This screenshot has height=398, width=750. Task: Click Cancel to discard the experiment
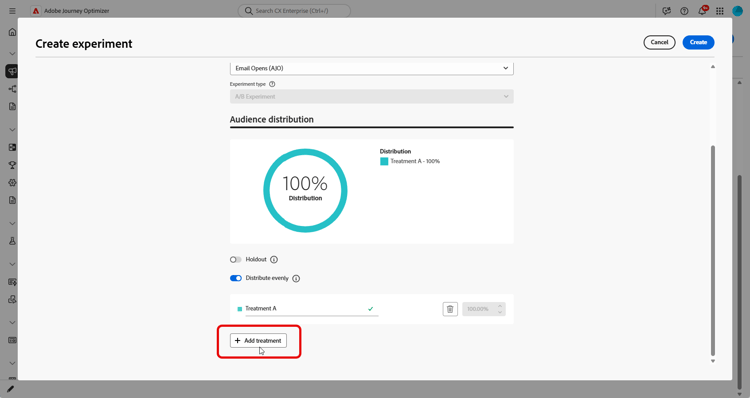[x=659, y=43]
